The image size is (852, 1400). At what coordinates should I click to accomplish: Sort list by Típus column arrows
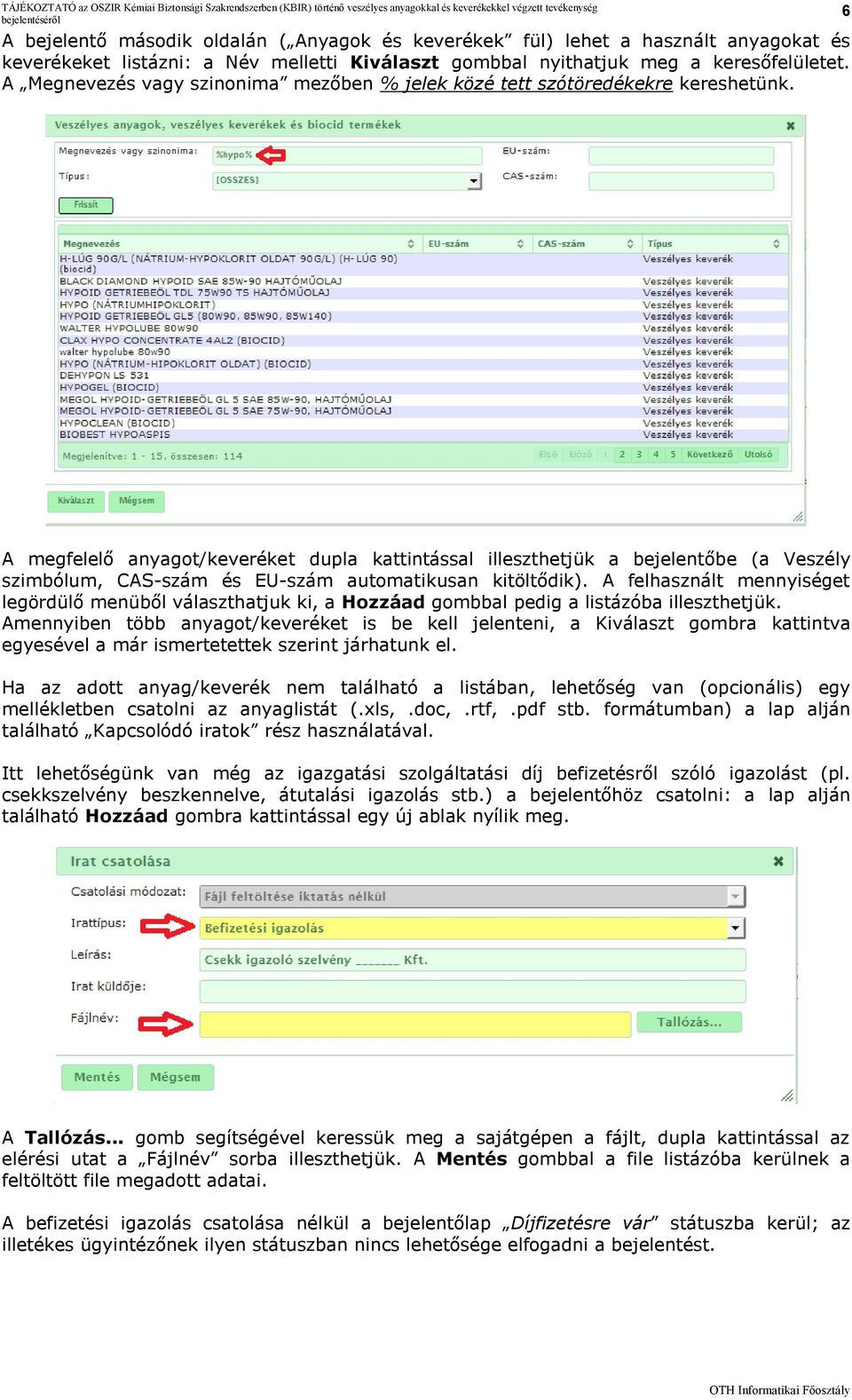(777, 243)
